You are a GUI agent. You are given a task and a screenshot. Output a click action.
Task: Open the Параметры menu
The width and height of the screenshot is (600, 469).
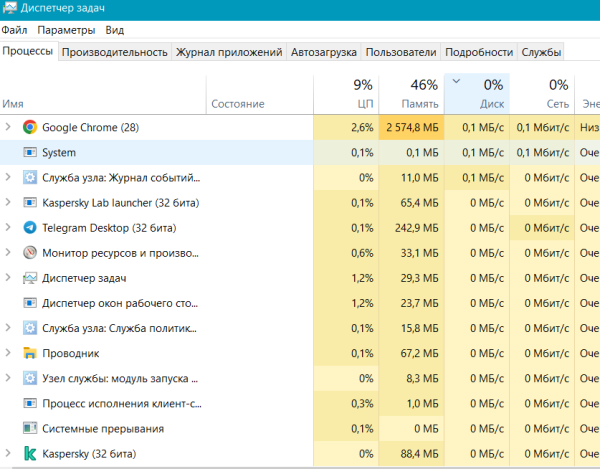coord(67,31)
